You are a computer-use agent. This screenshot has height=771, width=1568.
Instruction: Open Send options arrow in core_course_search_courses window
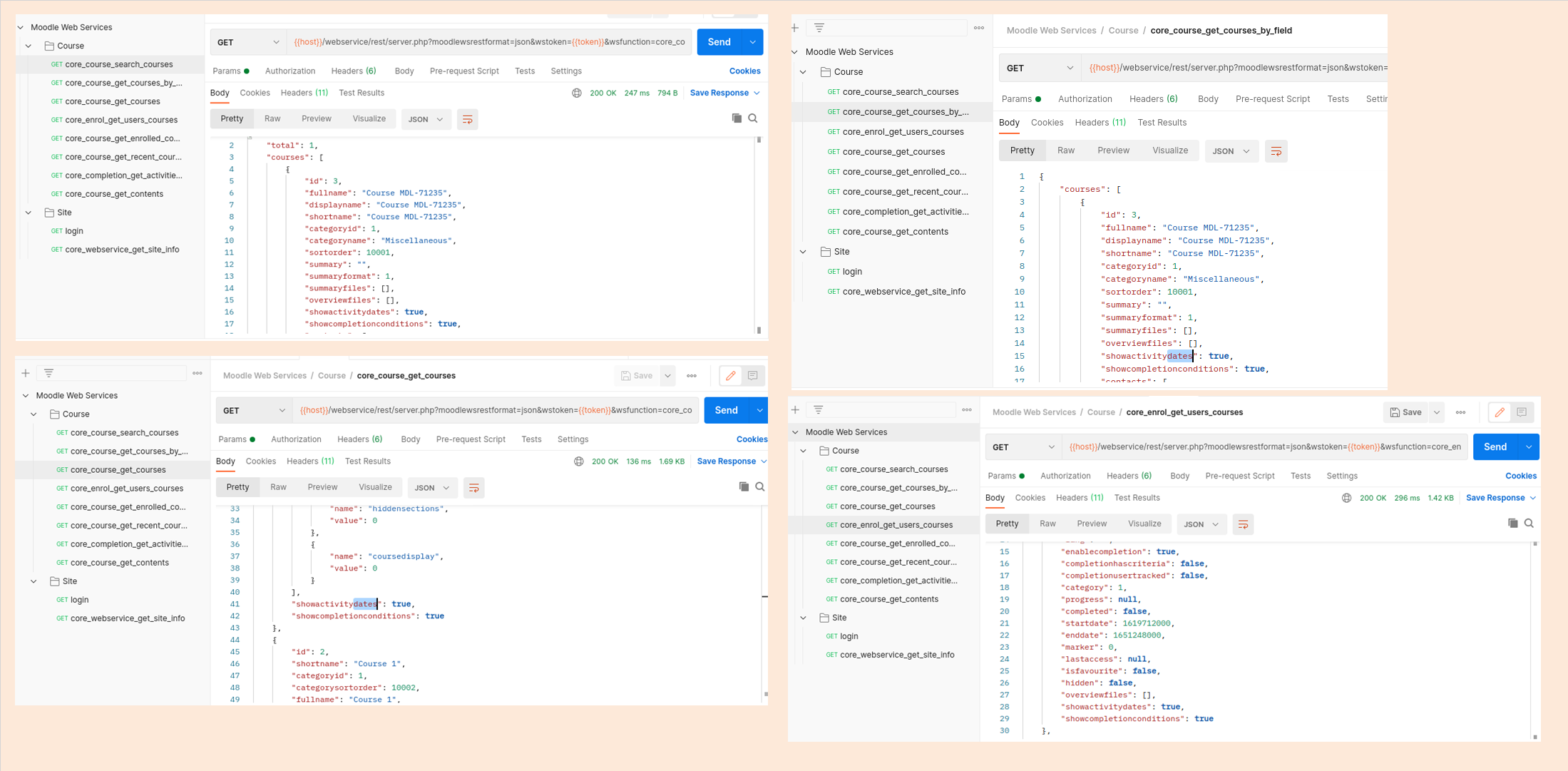pyautogui.click(x=753, y=42)
